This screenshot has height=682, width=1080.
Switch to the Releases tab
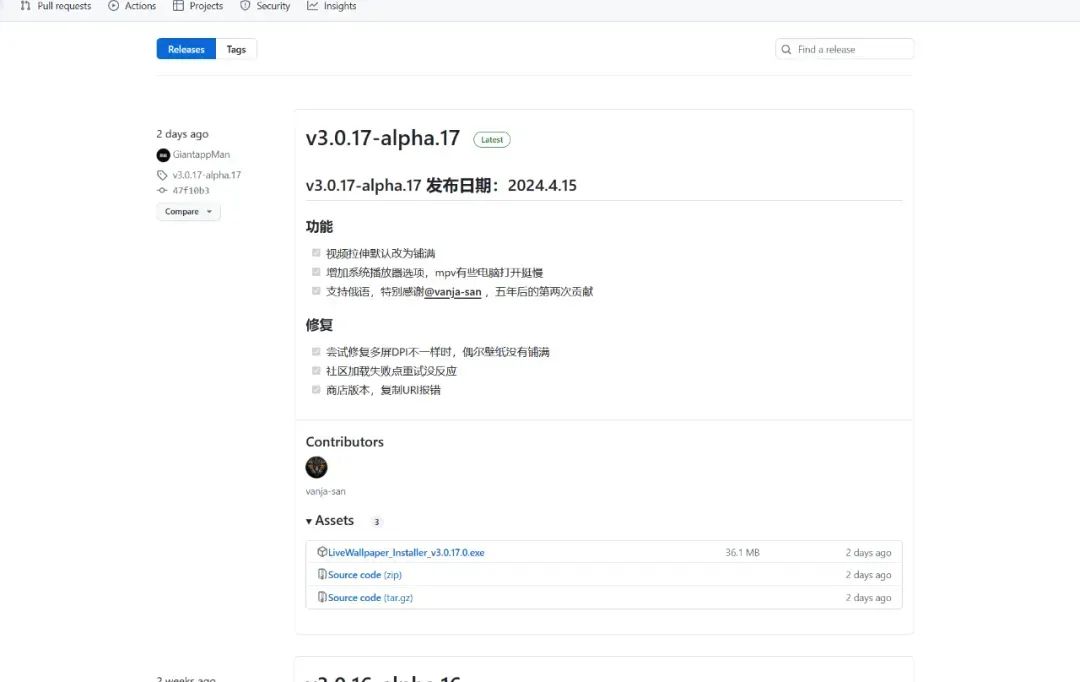click(x=186, y=49)
